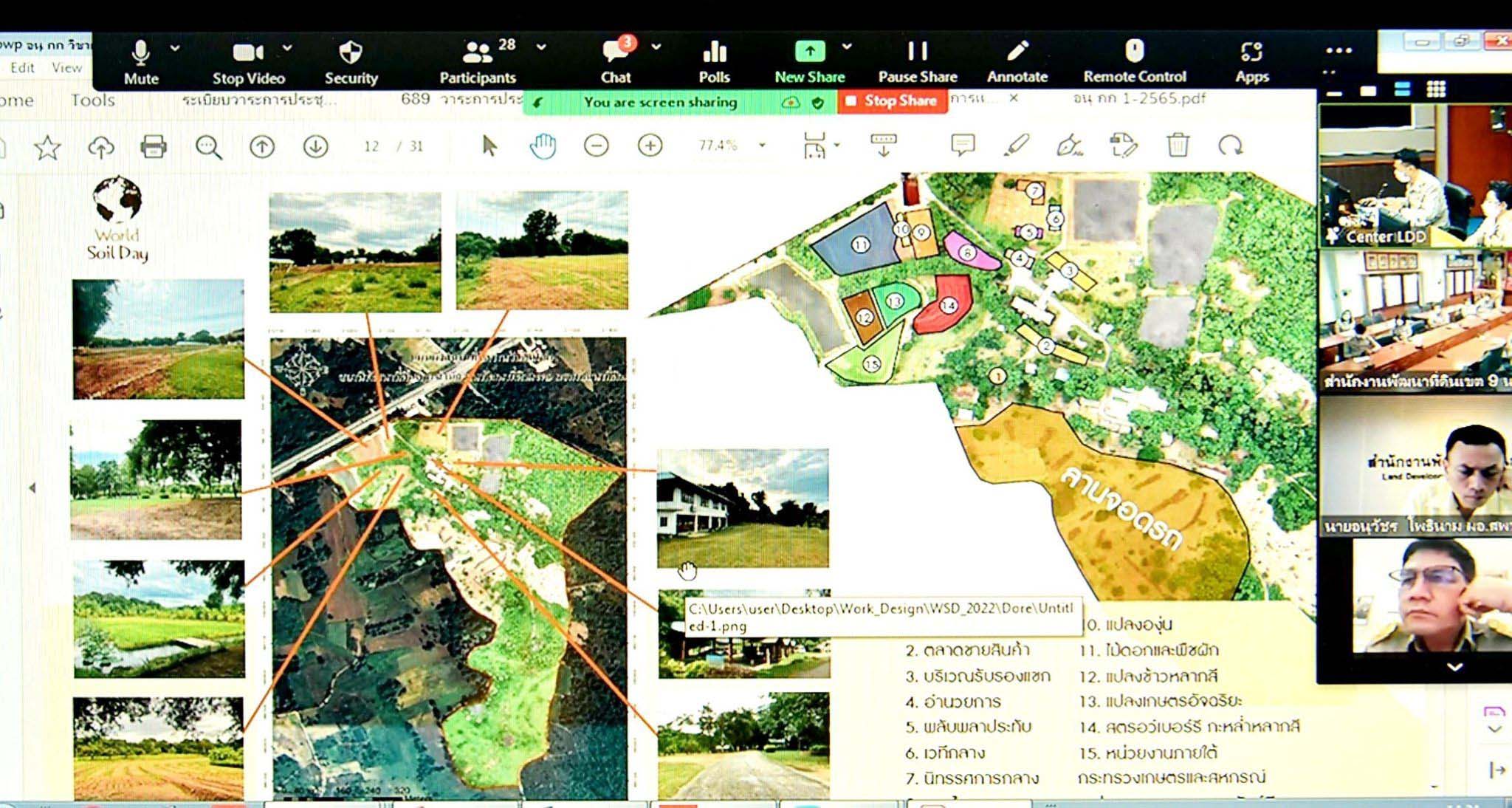1512x808 pixels.
Task: Go to previous page with up arrow
Action: (262, 147)
